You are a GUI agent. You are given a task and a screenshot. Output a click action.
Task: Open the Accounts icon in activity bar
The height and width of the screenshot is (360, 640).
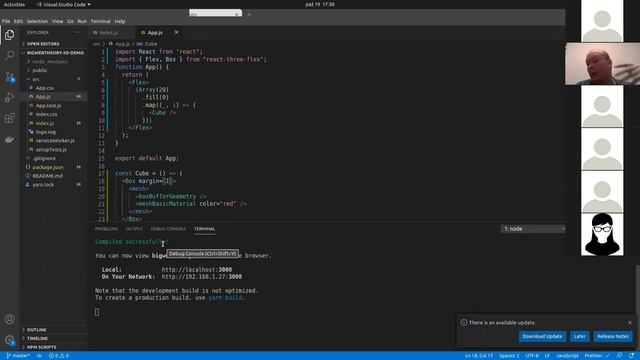pos(9,319)
